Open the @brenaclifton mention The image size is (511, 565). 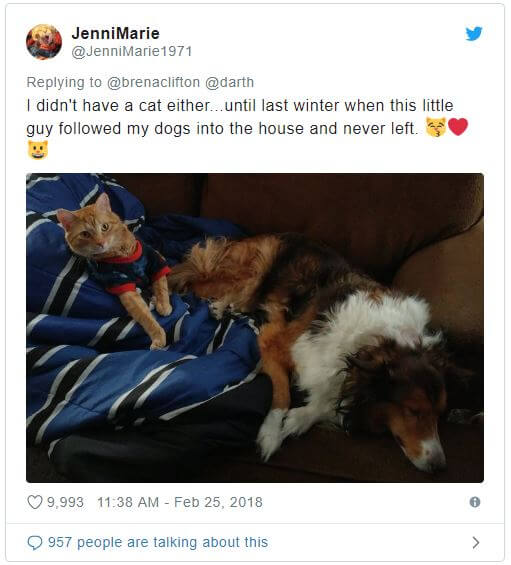click(x=154, y=82)
